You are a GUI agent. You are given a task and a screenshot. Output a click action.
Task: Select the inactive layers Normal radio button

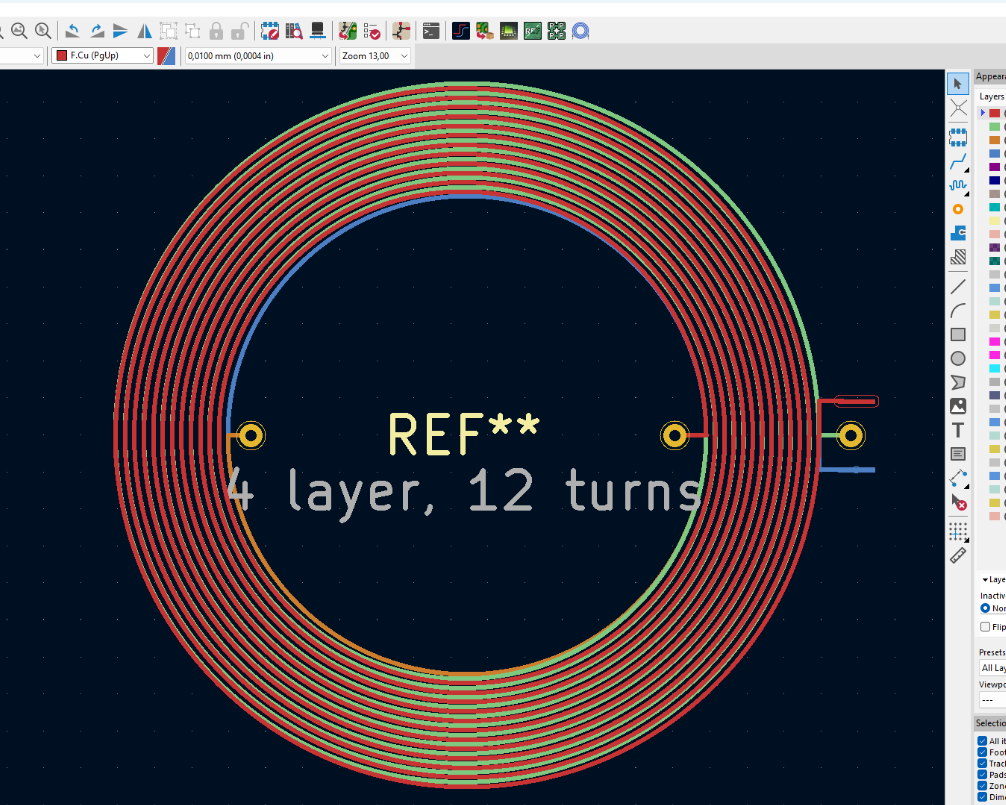pos(985,608)
